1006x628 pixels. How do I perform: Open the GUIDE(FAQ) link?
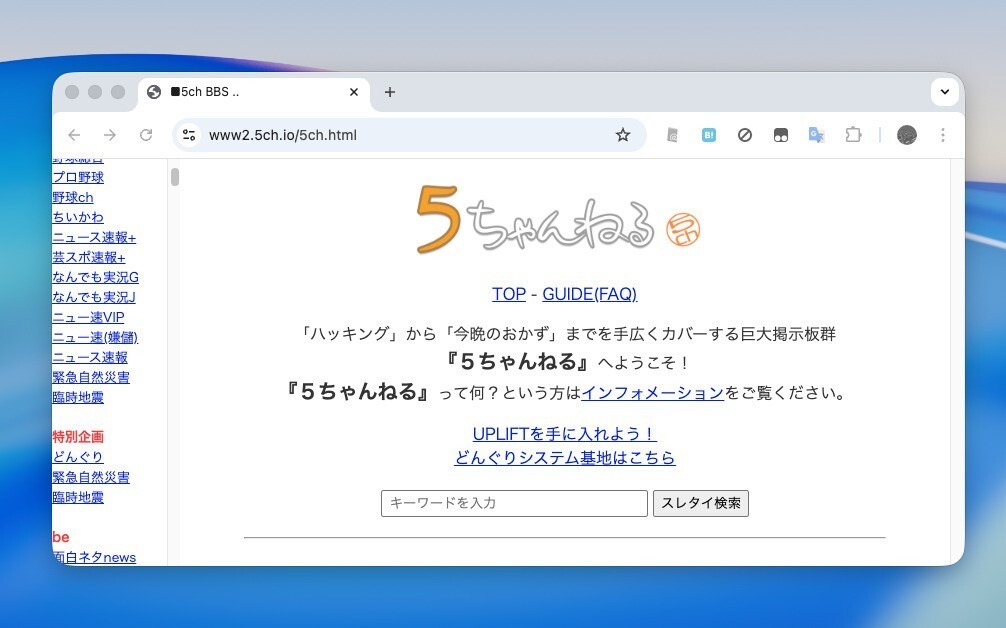click(x=590, y=294)
